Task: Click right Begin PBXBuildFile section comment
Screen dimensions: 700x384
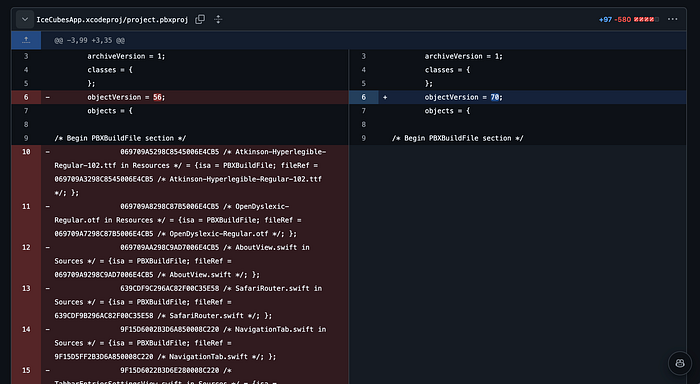Action: click(x=458, y=138)
